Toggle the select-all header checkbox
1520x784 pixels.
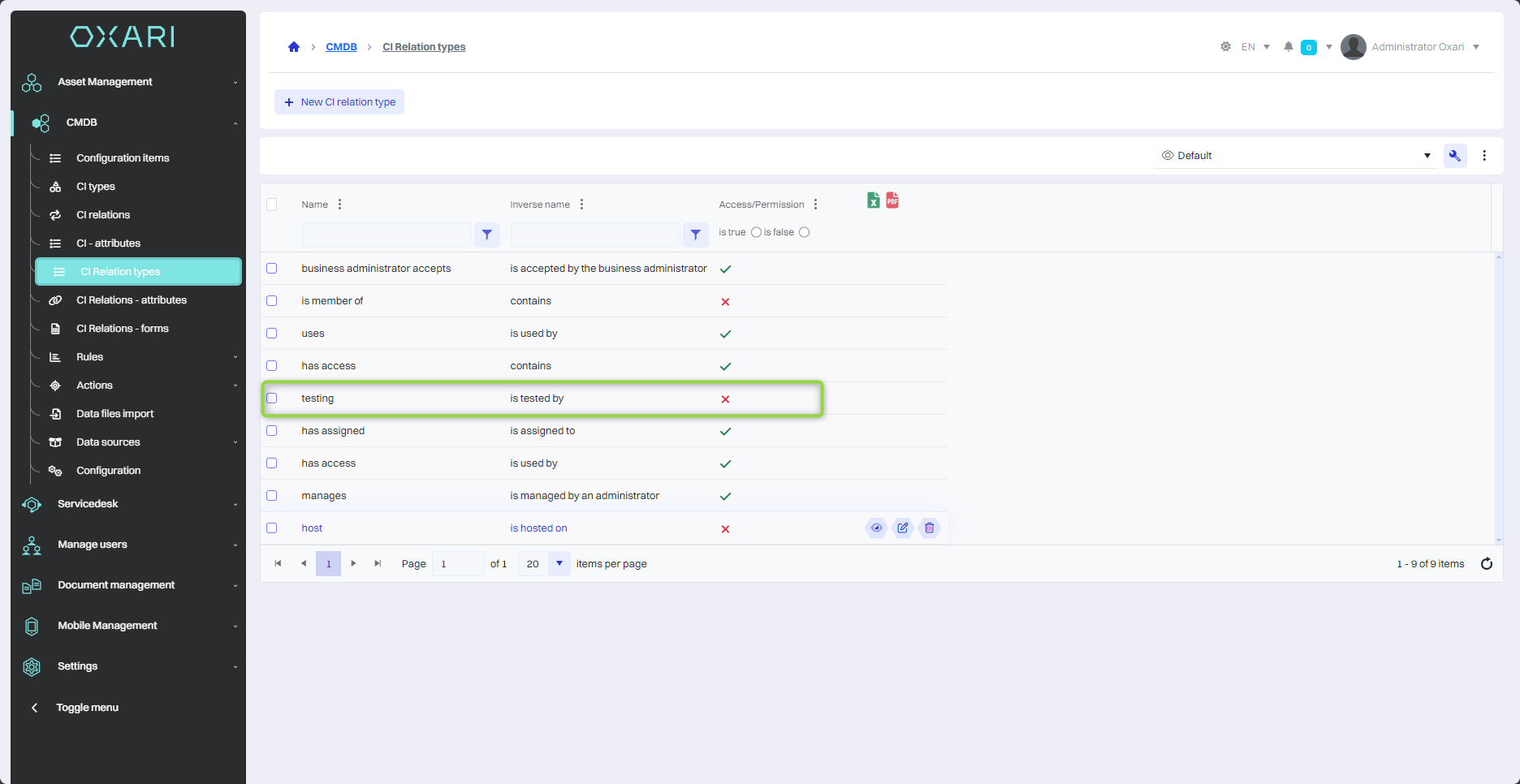point(272,205)
